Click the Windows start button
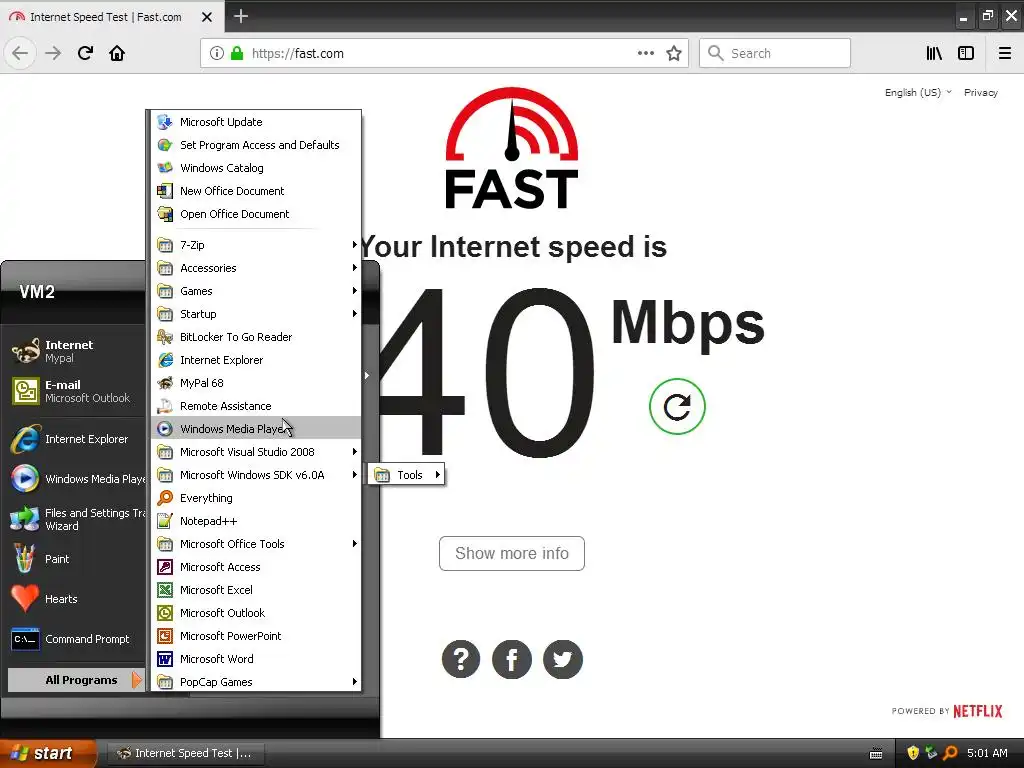This screenshot has height=768, width=1024. [47, 753]
